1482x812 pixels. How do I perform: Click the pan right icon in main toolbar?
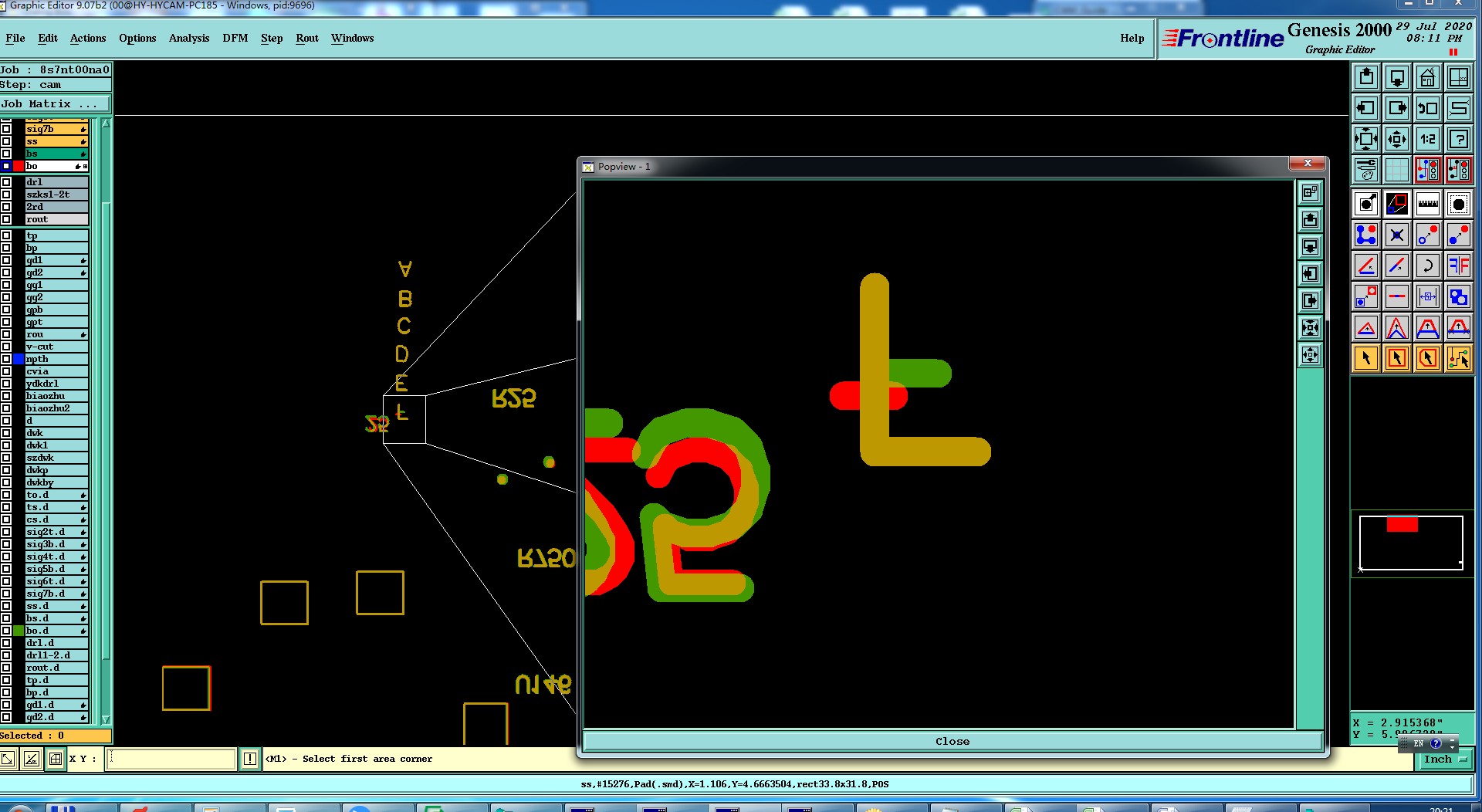(1397, 108)
